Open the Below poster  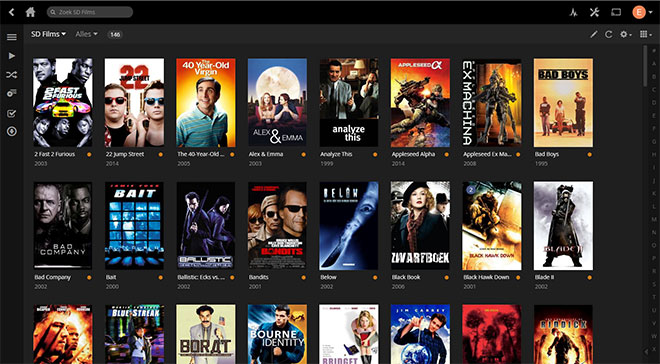click(349, 226)
